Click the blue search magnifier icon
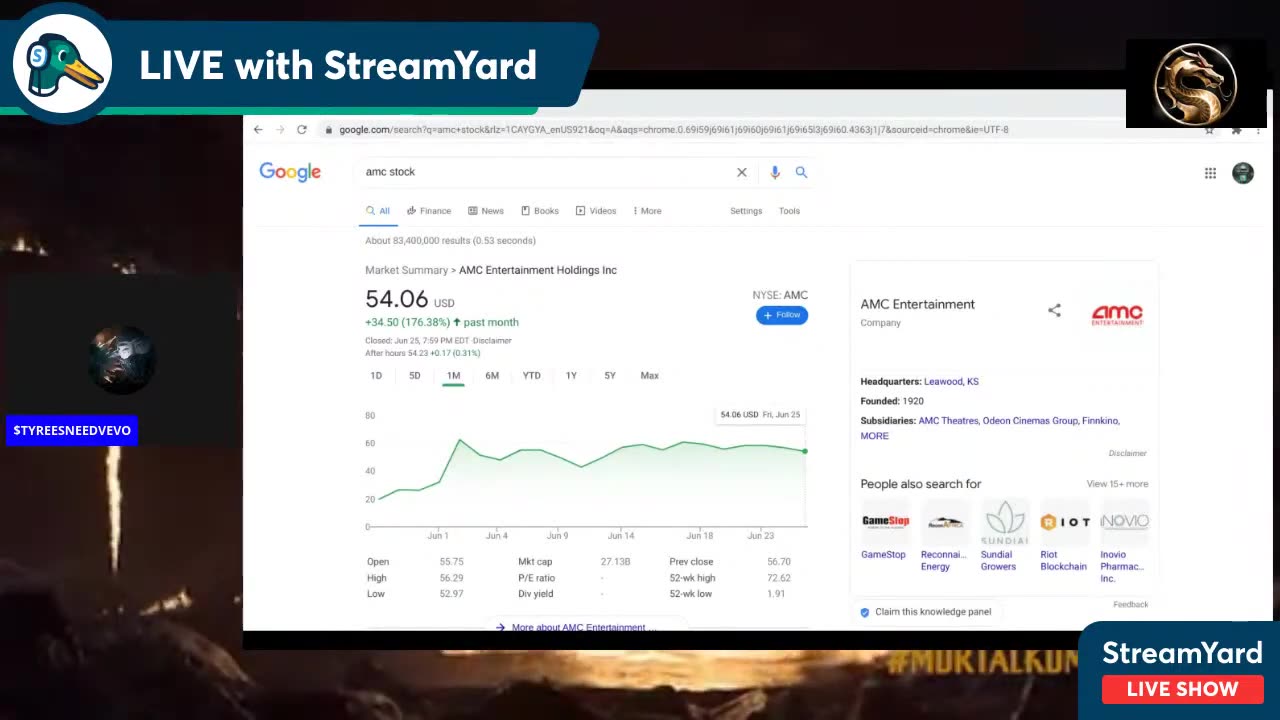 coord(801,172)
